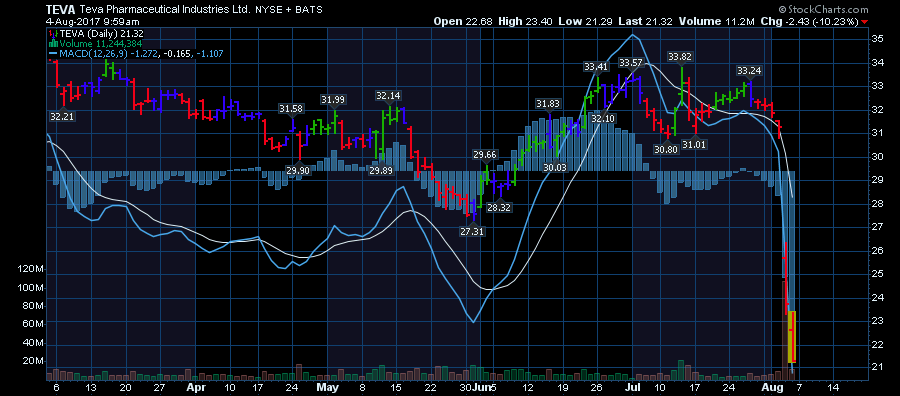Click the 32.14 high price label
This screenshot has width=900, height=396.
pos(389,95)
